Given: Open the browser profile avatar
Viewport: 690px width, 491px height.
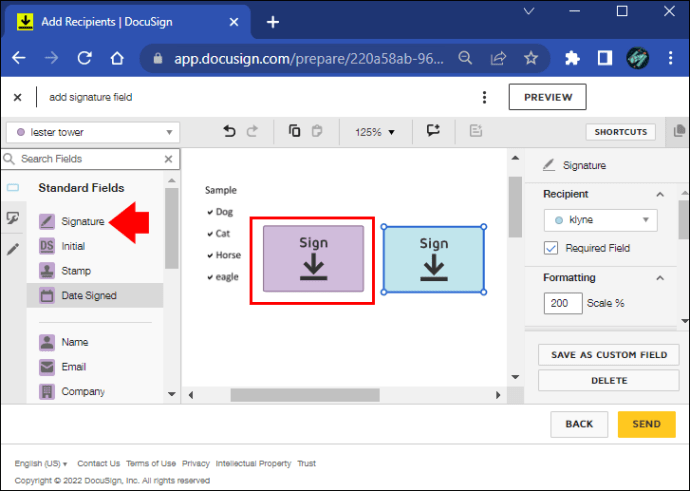Looking at the screenshot, I should (x=638, y=58).
